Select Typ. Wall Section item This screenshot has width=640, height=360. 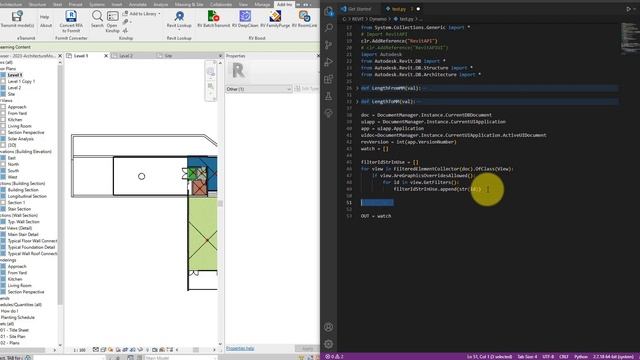point(23,222)
